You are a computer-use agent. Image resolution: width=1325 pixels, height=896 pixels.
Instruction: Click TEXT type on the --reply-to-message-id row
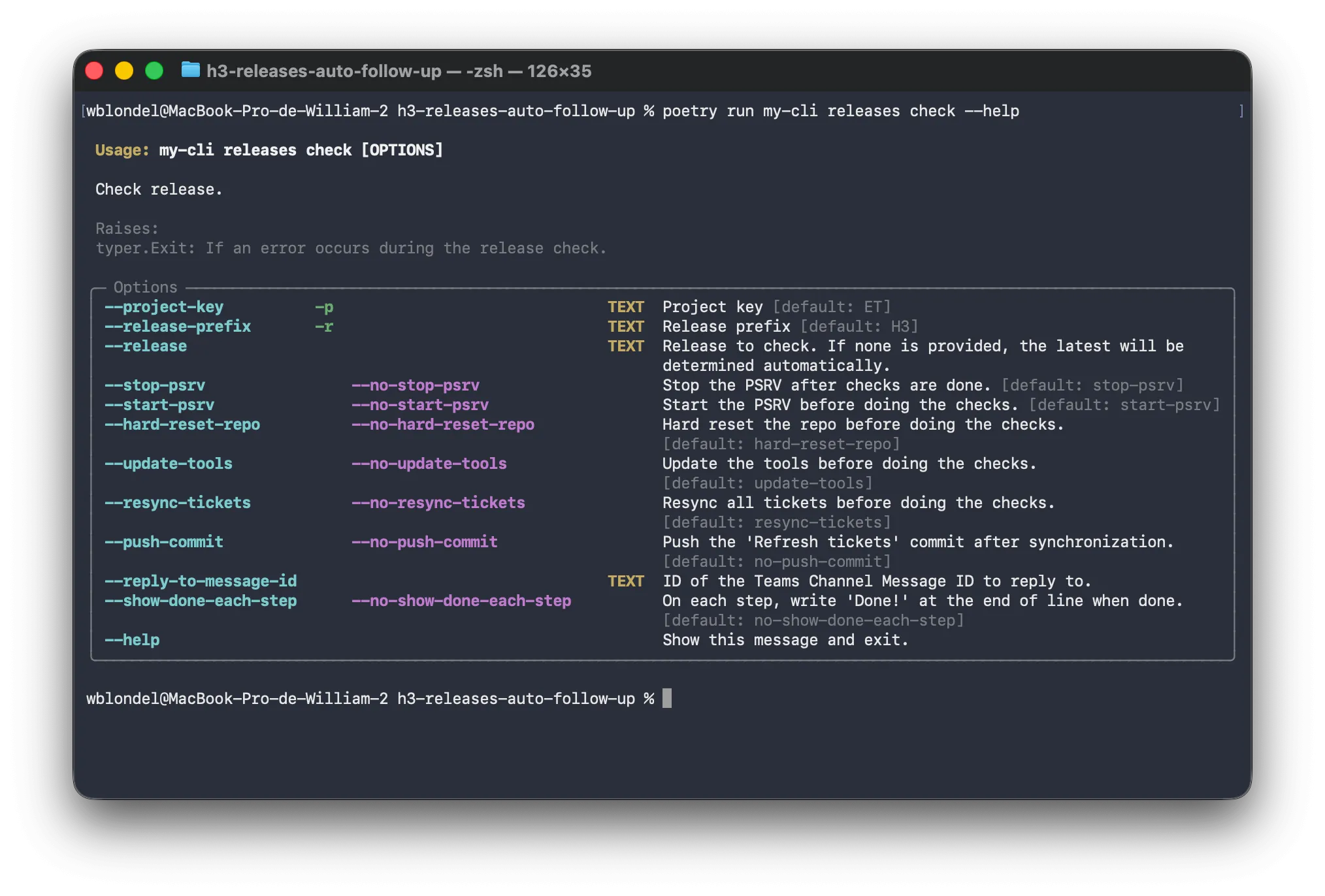click(626, 581)
